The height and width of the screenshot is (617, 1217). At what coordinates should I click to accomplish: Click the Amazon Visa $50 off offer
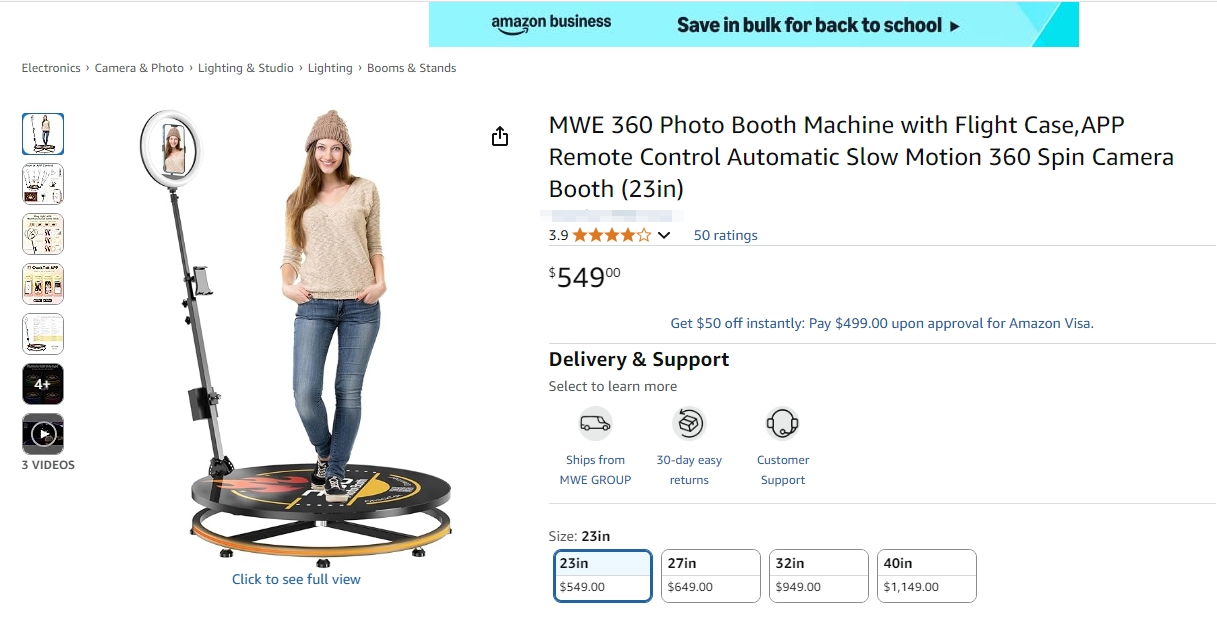click(882, 323)
